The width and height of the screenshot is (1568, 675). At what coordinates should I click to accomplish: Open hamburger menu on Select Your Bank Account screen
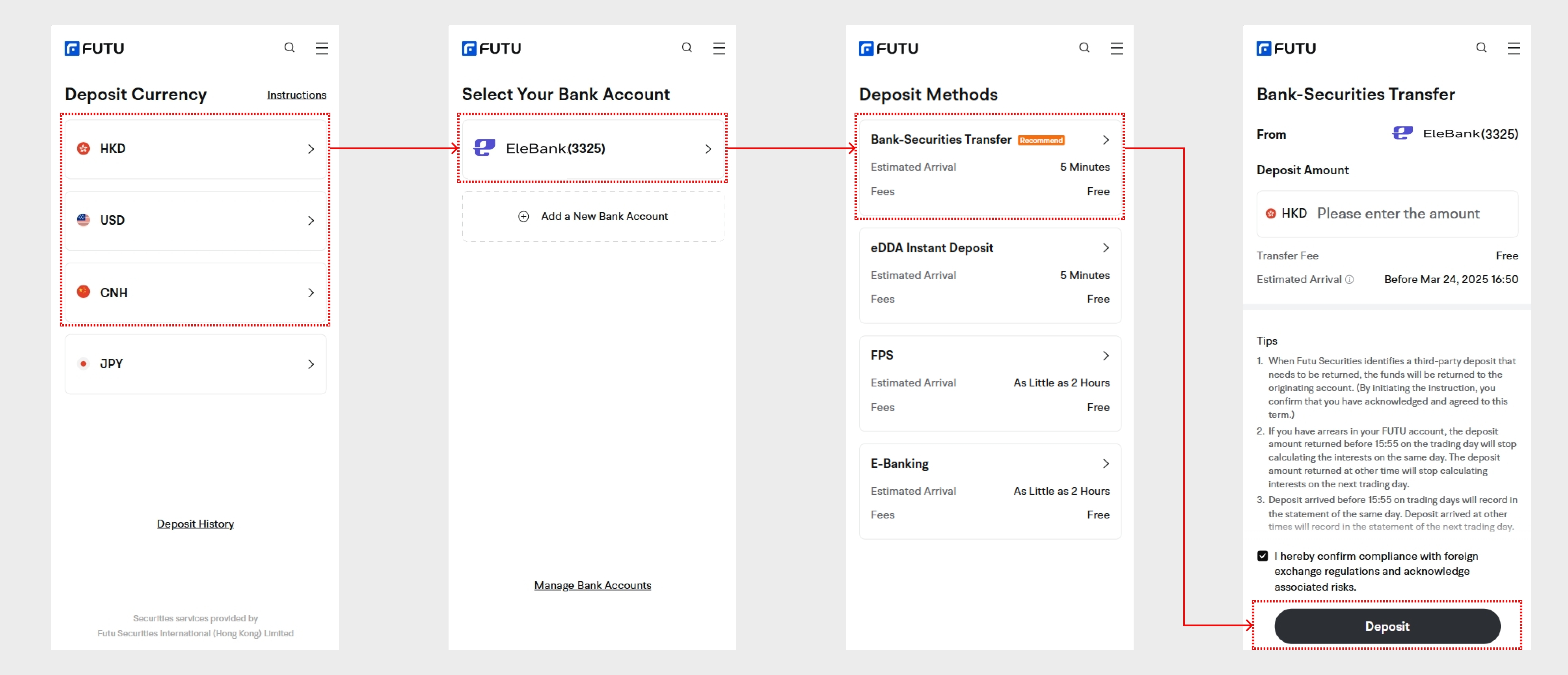719,48
